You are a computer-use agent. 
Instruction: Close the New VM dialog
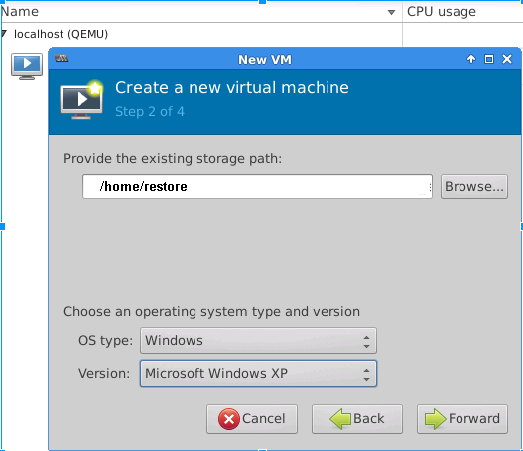(507, 59)
